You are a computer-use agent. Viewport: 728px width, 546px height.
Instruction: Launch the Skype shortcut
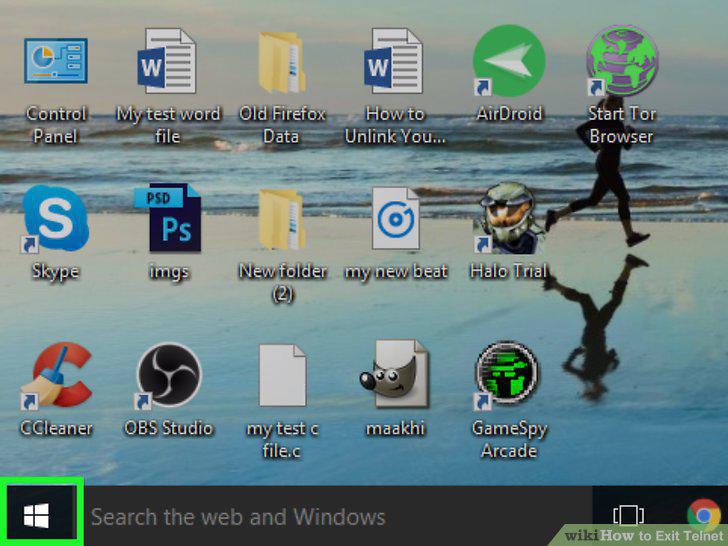[56, 219]
